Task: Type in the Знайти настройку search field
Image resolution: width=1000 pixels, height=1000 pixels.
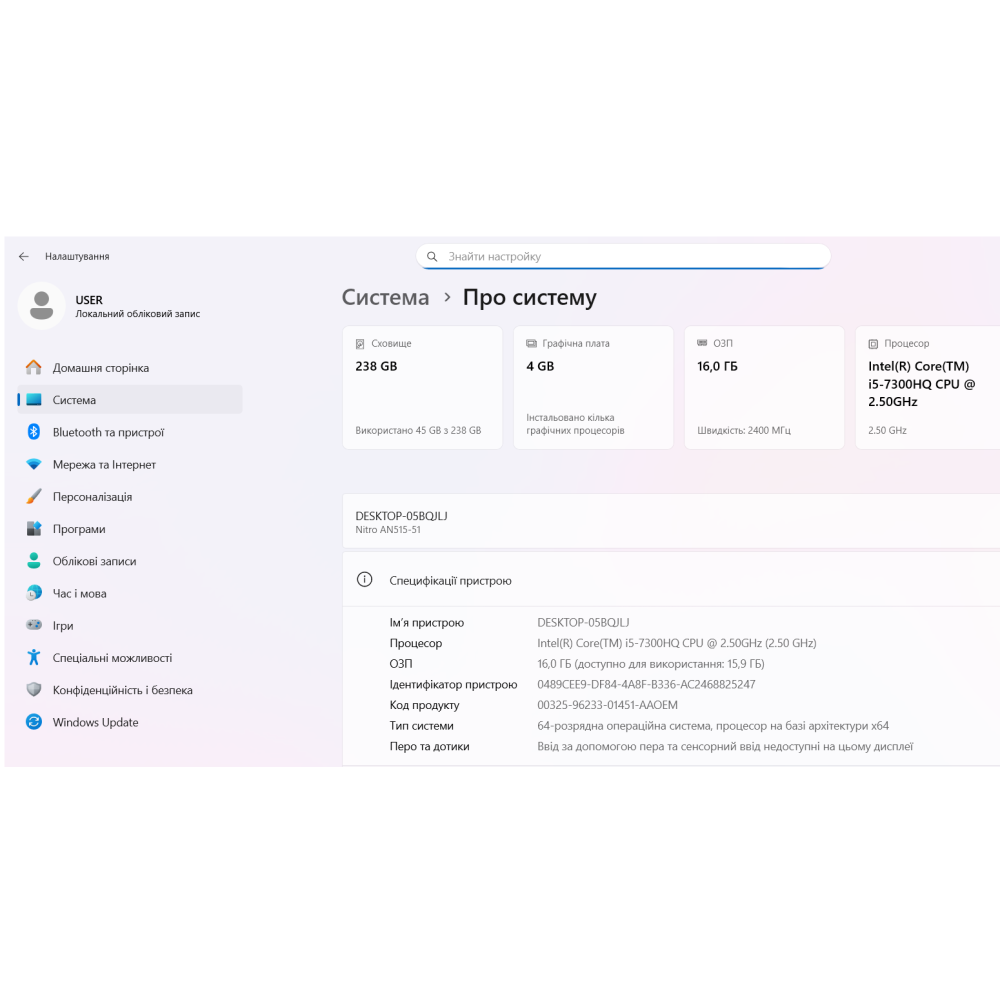Action: pos(630,257)
